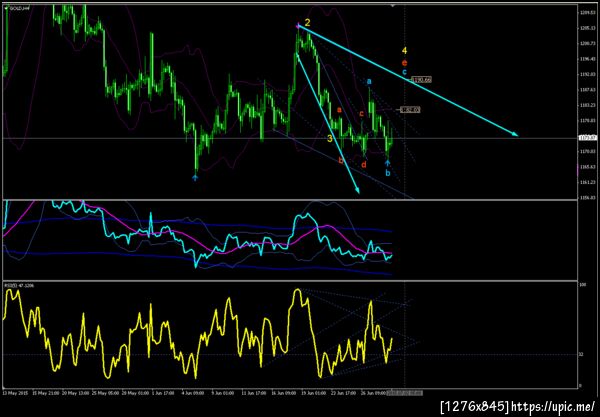Click the RSI scale value 100
The height and width of the screenshot is (417, 600).
click(582, 285)
